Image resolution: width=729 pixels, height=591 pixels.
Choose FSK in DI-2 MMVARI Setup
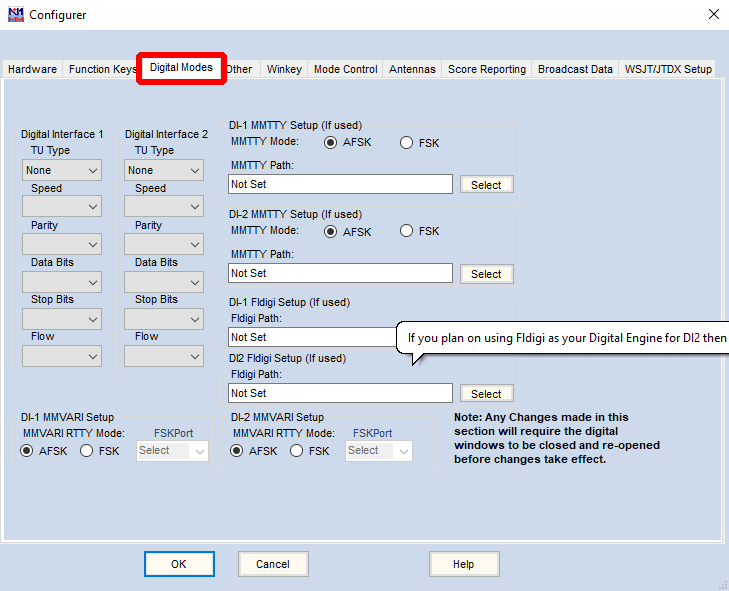tap(297, 451)
